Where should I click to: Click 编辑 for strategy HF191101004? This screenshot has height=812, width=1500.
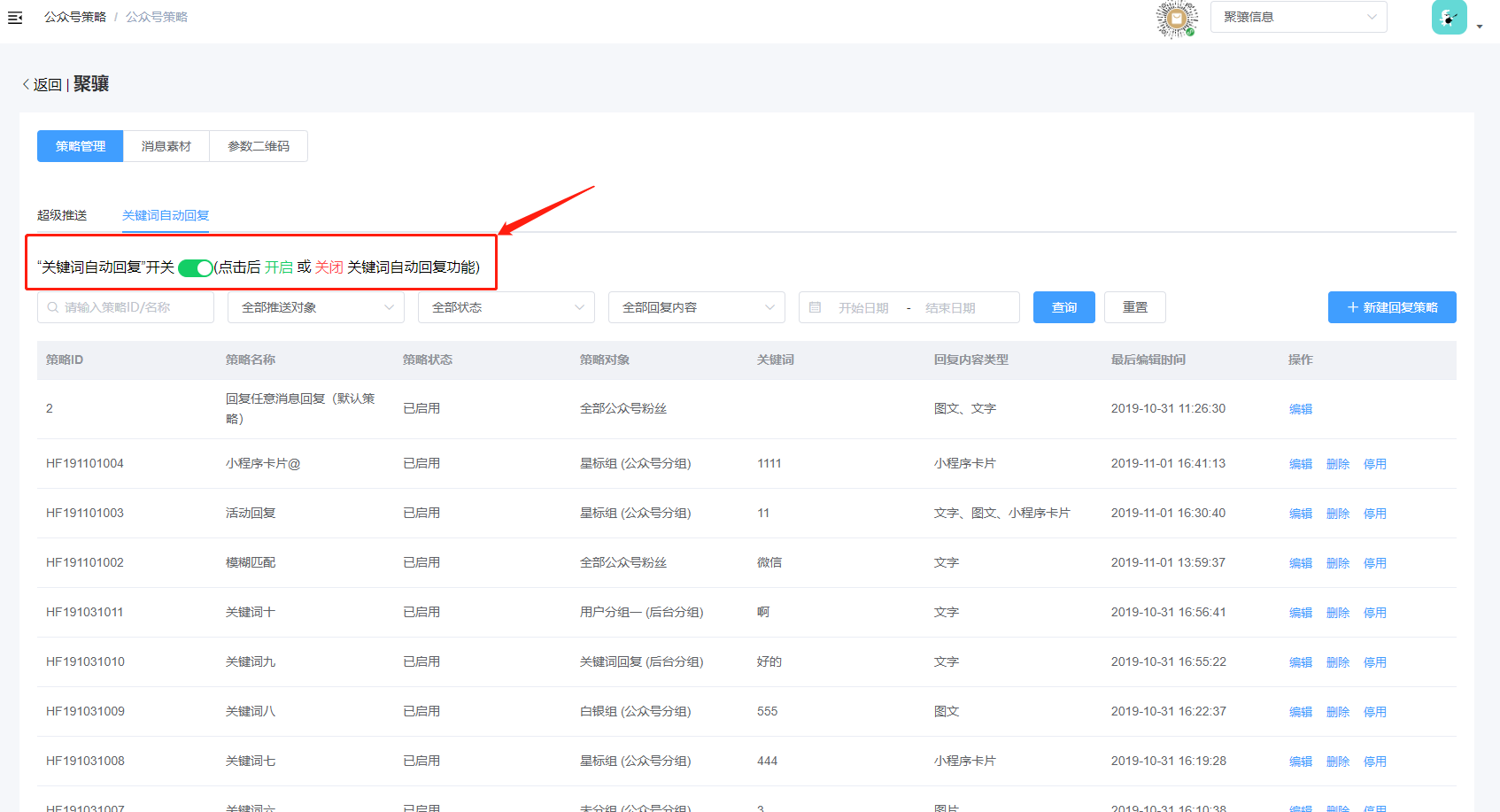[x=1300, y=464]
